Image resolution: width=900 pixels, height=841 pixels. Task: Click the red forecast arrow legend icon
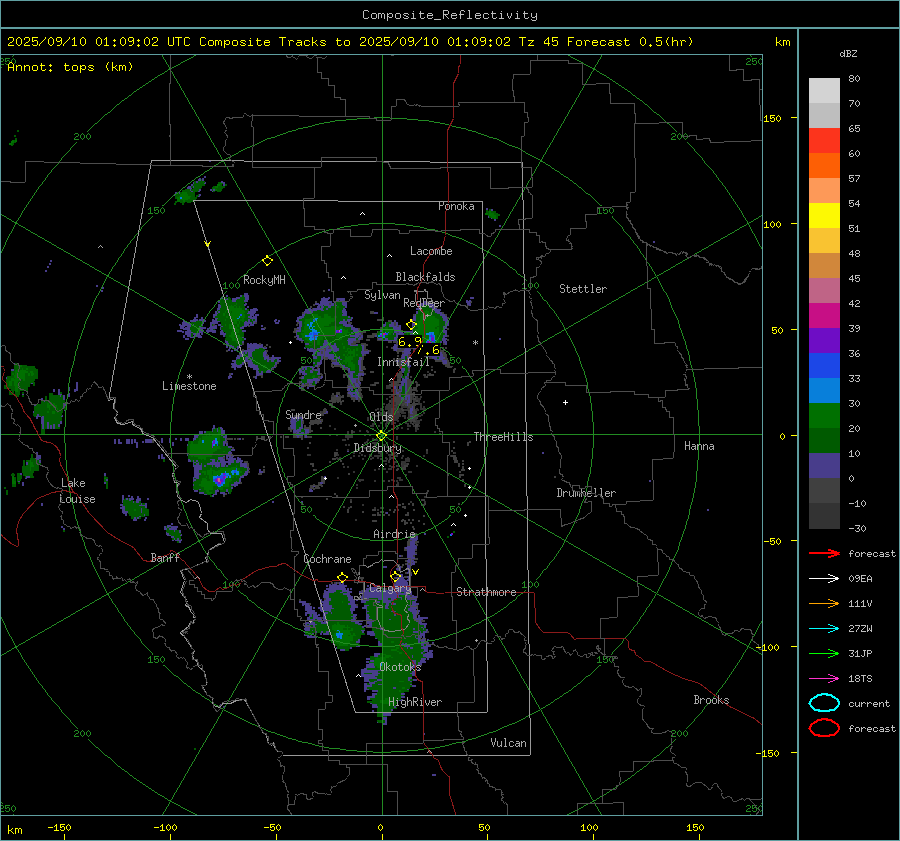tap(824, 553)
